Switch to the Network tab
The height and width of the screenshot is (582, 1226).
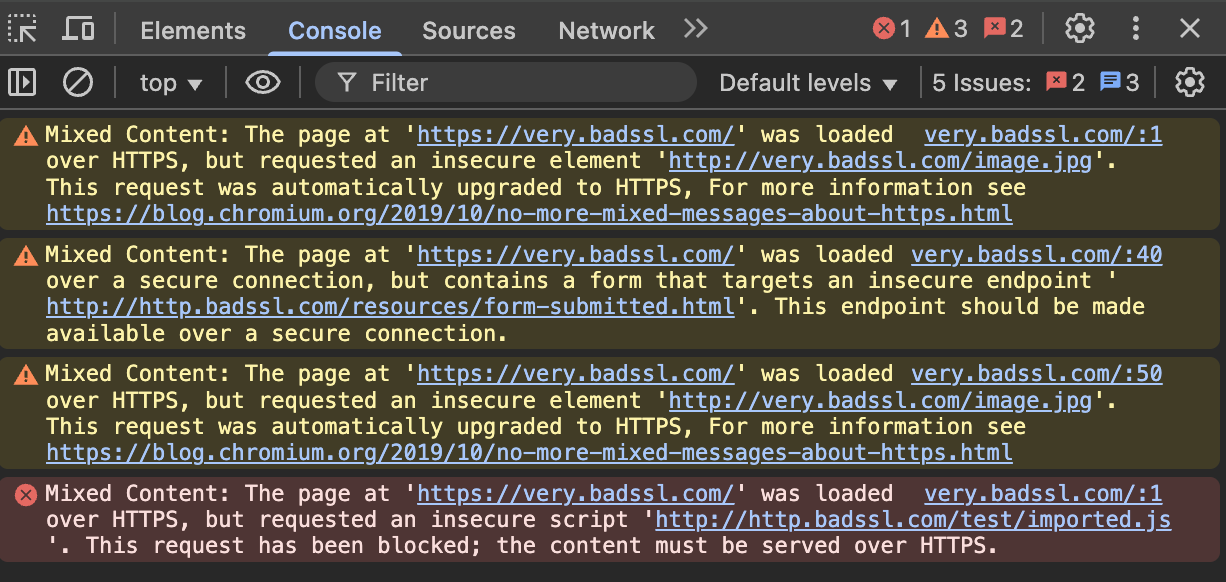tap(606, 30)
